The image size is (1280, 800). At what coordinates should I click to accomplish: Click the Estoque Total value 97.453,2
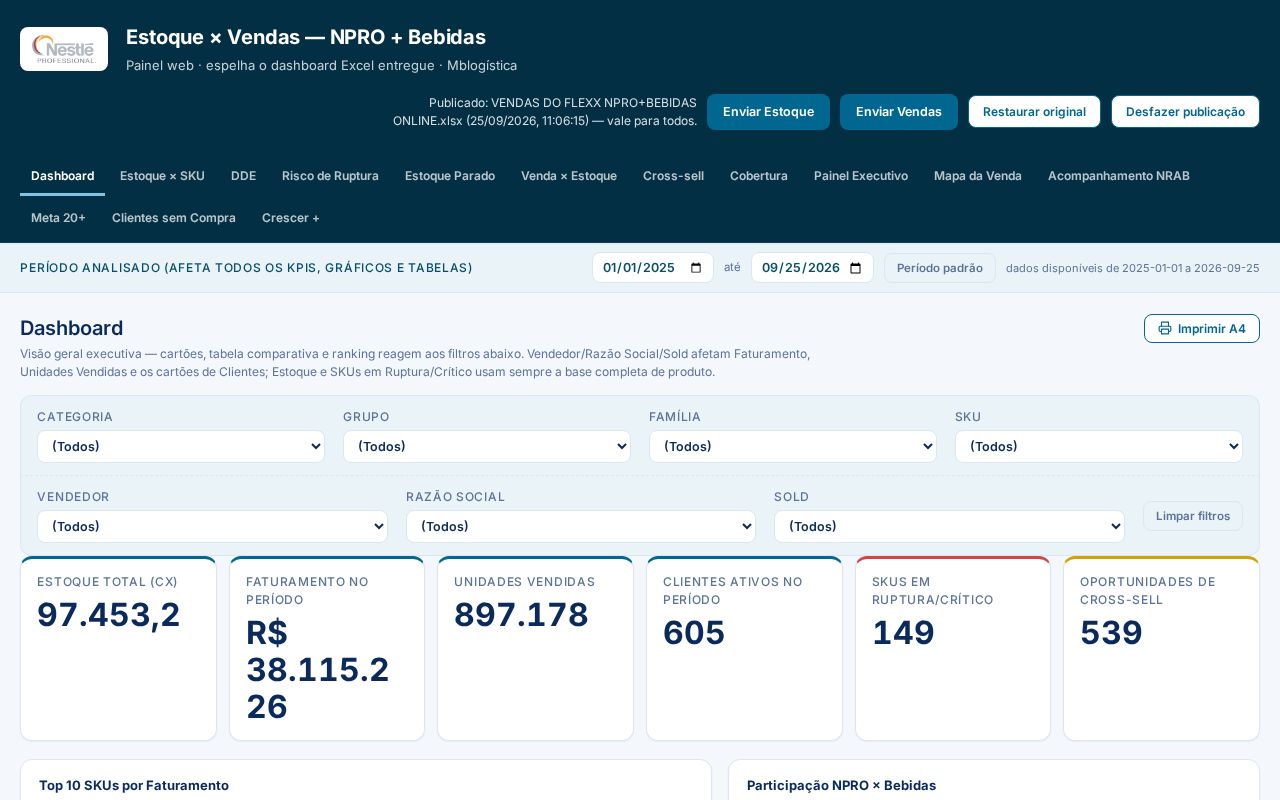point(109,614)
